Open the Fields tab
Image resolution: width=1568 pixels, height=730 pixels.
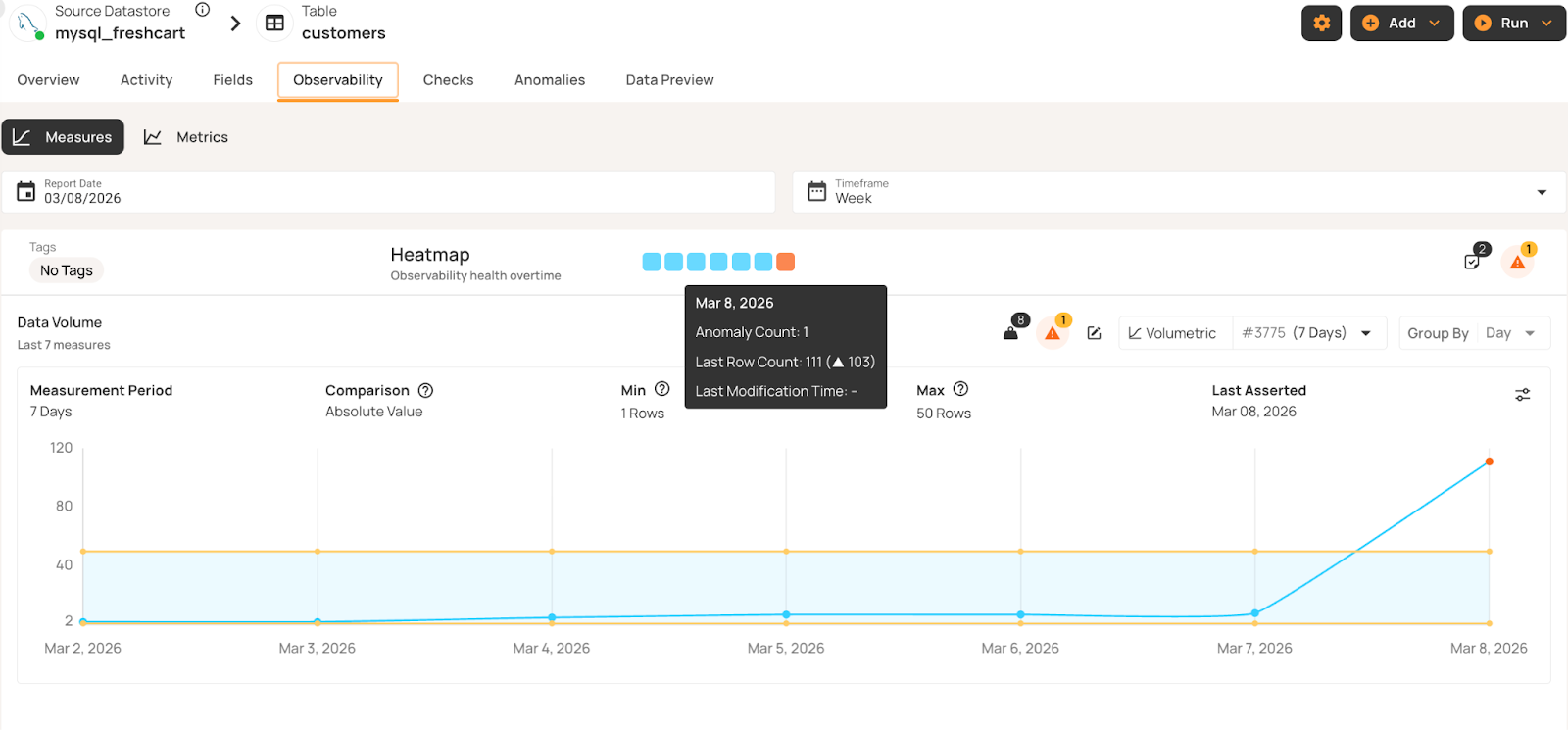point(233,80)
